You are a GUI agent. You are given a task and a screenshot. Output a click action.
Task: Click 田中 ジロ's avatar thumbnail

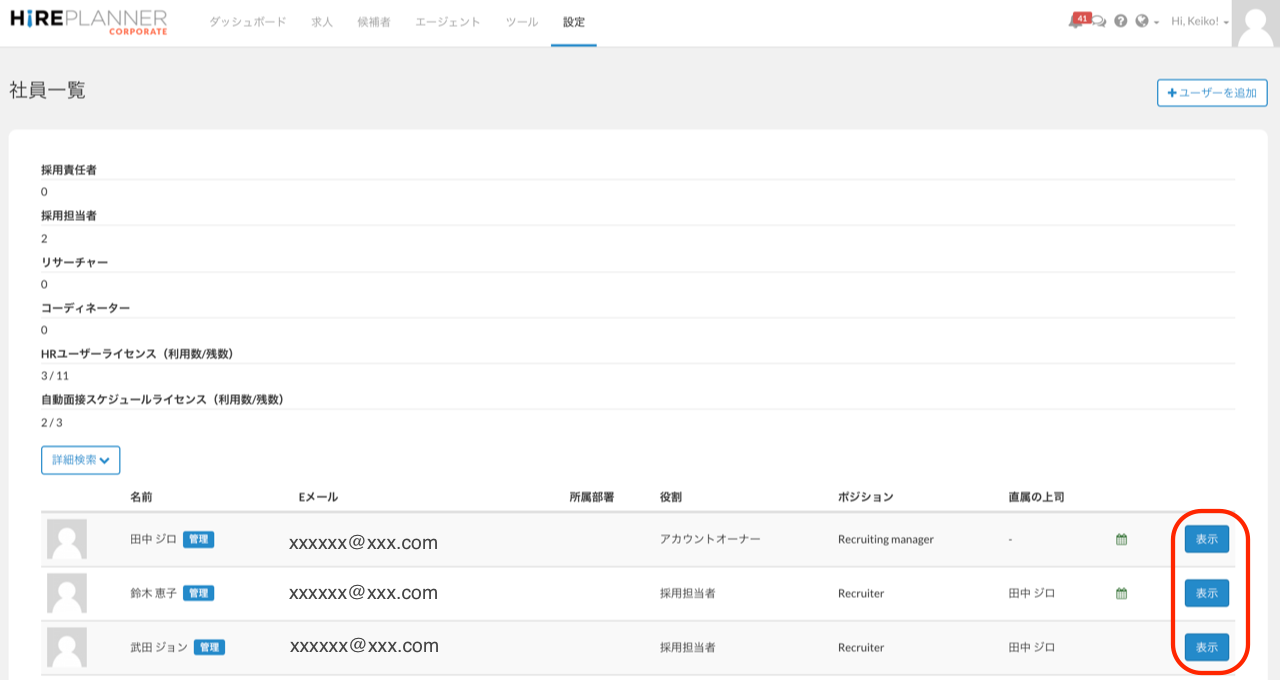67,539
